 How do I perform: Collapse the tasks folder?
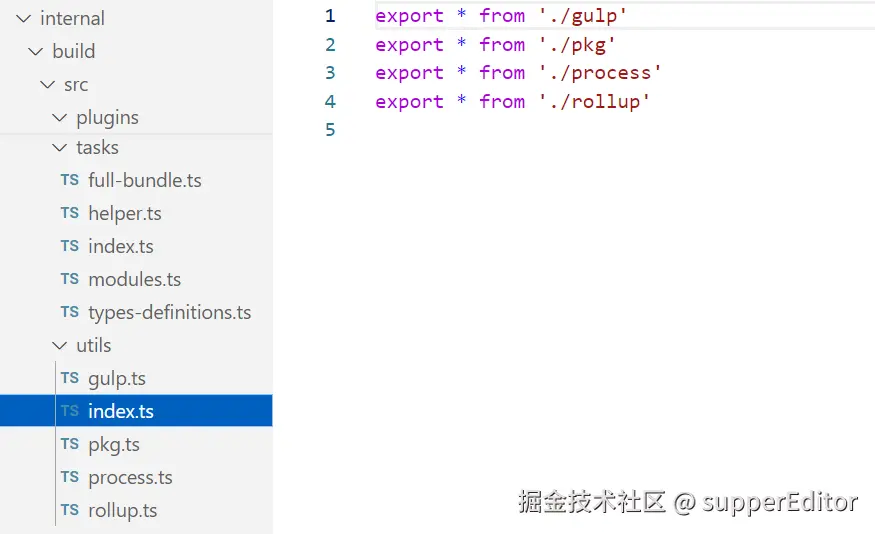60,147
